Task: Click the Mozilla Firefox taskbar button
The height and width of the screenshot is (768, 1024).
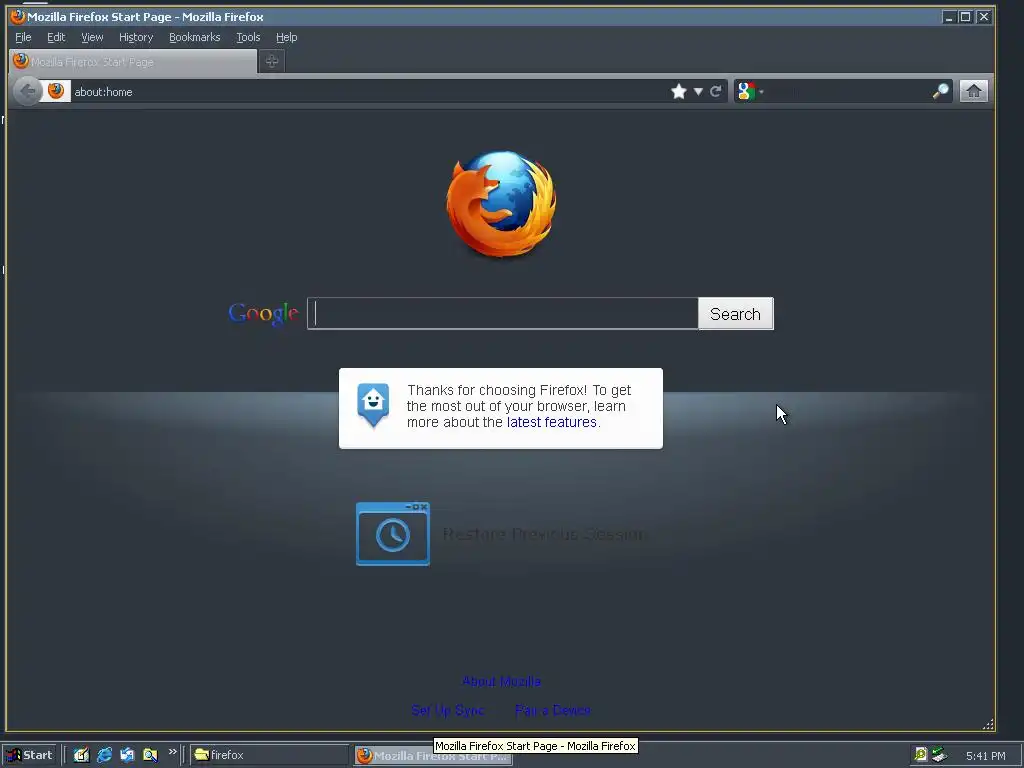Action: (432, 756)
